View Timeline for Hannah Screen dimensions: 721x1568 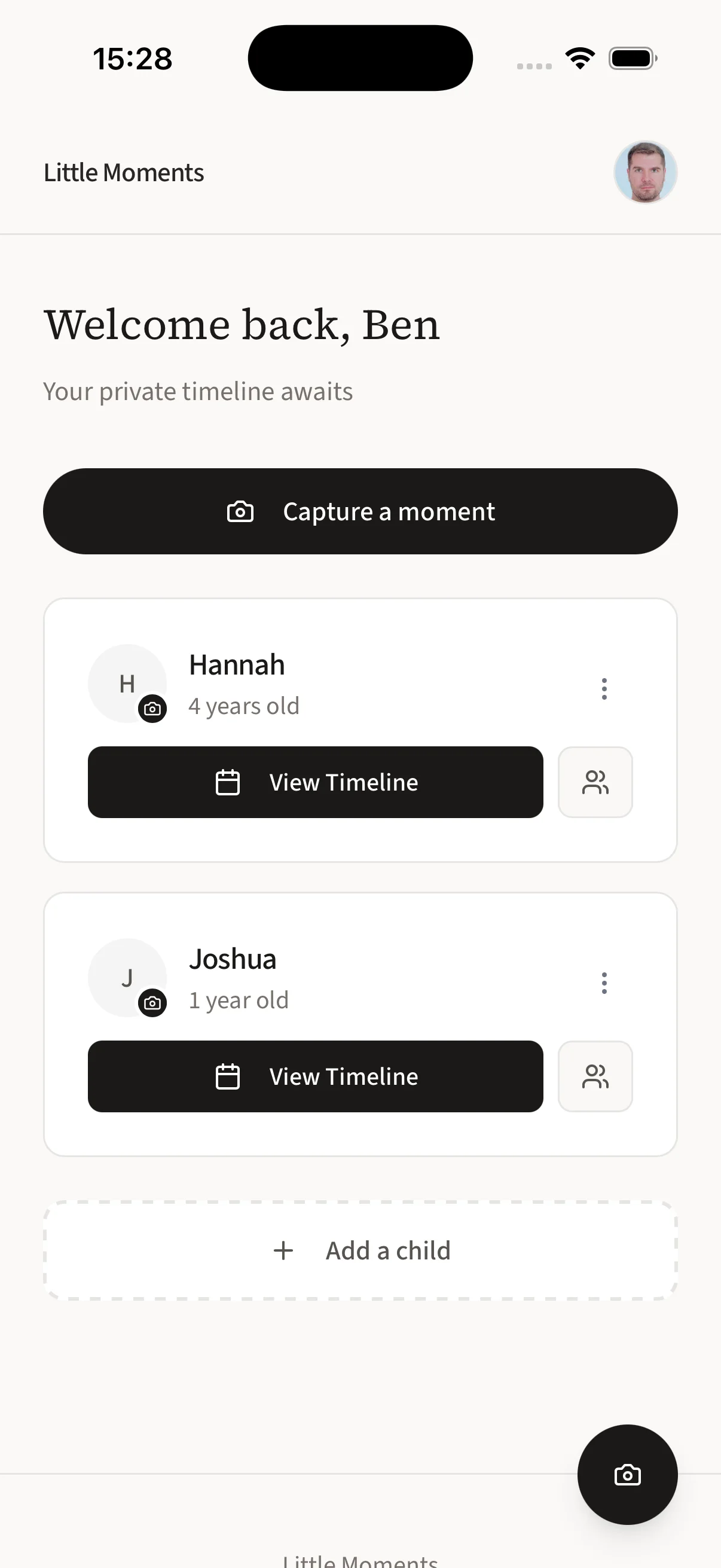coord(315,782)
